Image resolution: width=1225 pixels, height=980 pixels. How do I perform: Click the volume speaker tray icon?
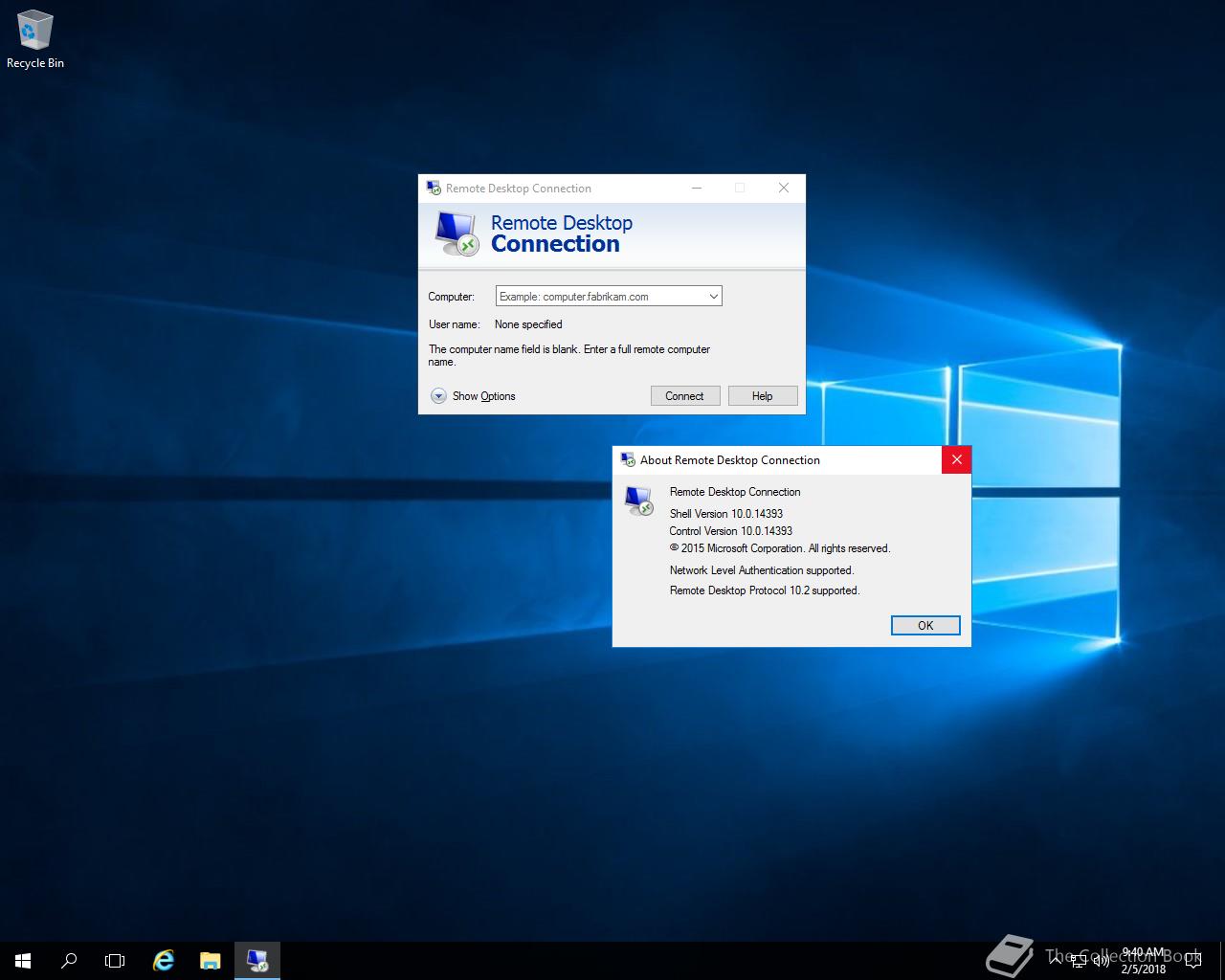pos(1101,961)
